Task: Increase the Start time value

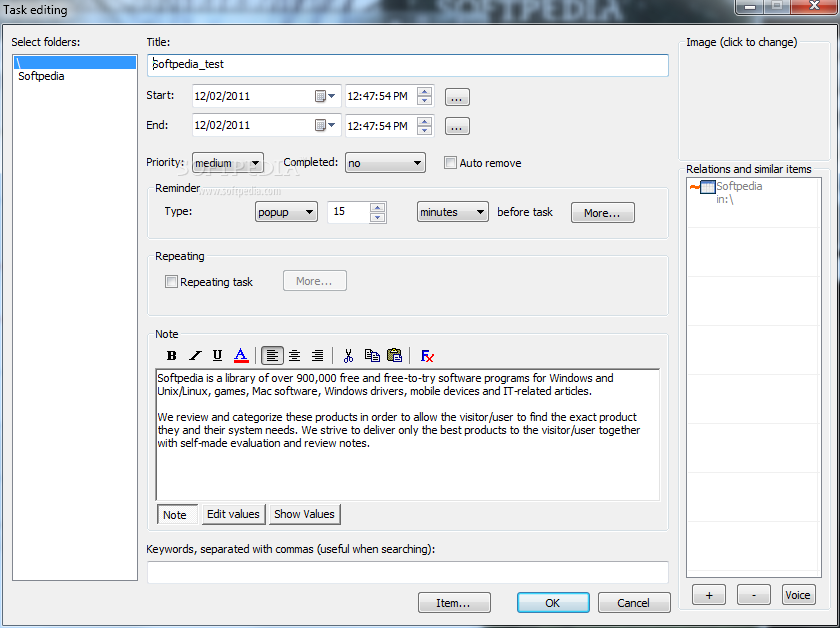Action: coord(425,92)
